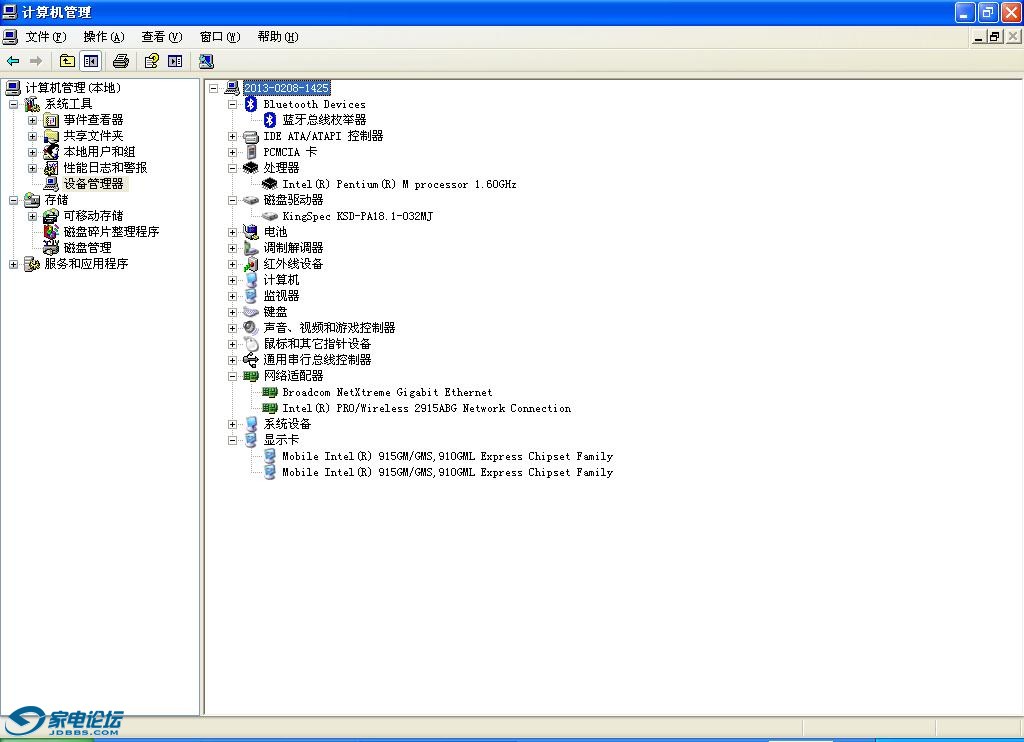Click the 磁盘驱动器 disk drive icon
The height and width of the screenshot is (742, 1024).
point(251,200)
